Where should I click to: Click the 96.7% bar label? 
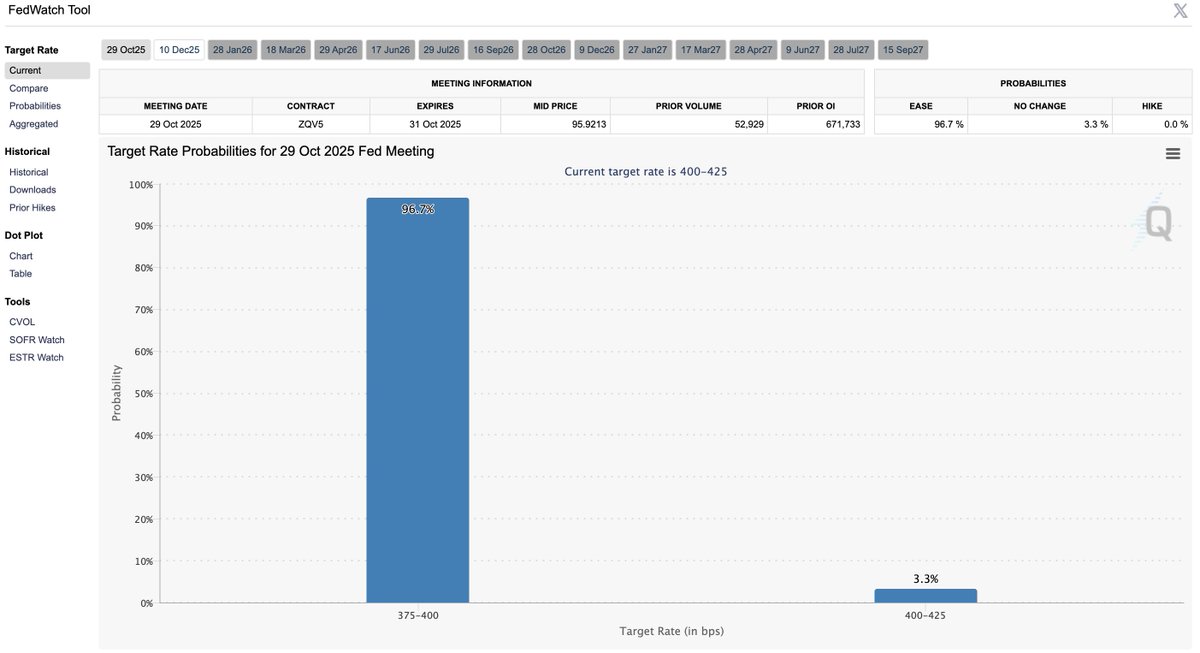[417, 210]
